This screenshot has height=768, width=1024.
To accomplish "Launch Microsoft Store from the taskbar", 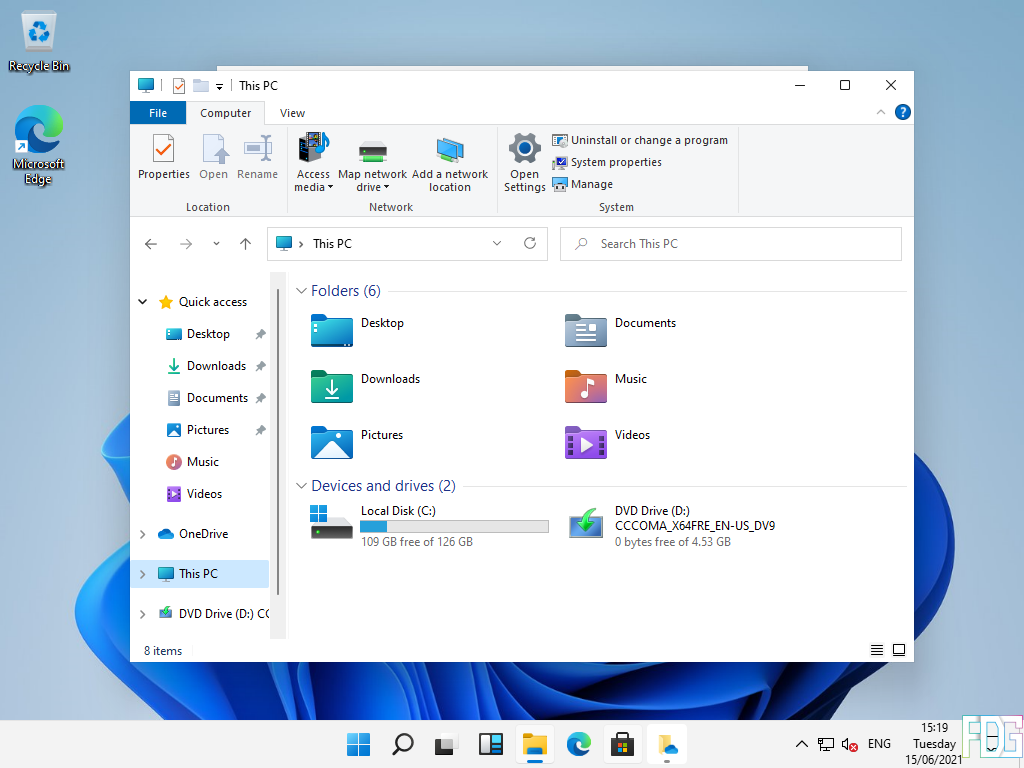I will pos(622,744).
